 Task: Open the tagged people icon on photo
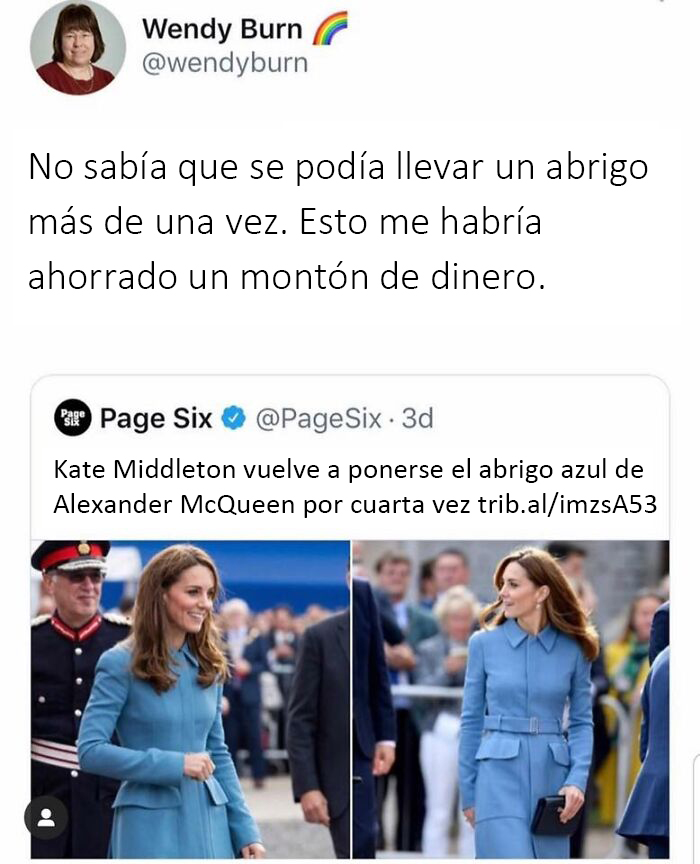point(46,818)
